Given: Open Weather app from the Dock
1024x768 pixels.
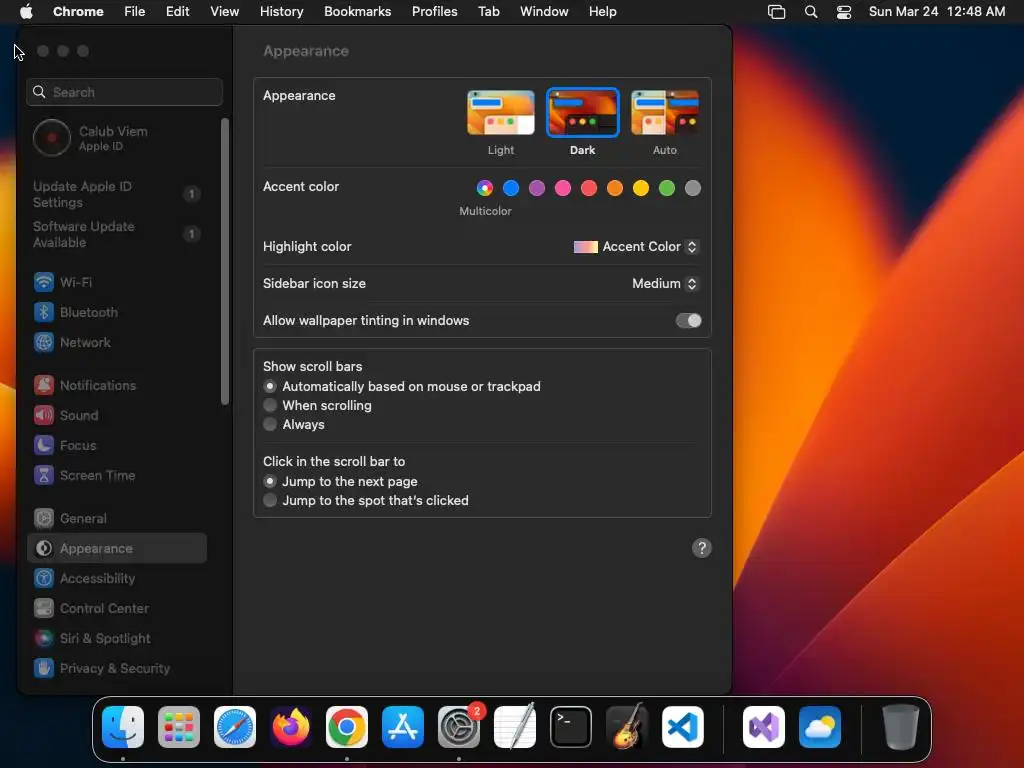Looking at the screenshot, I should point(820,727).
